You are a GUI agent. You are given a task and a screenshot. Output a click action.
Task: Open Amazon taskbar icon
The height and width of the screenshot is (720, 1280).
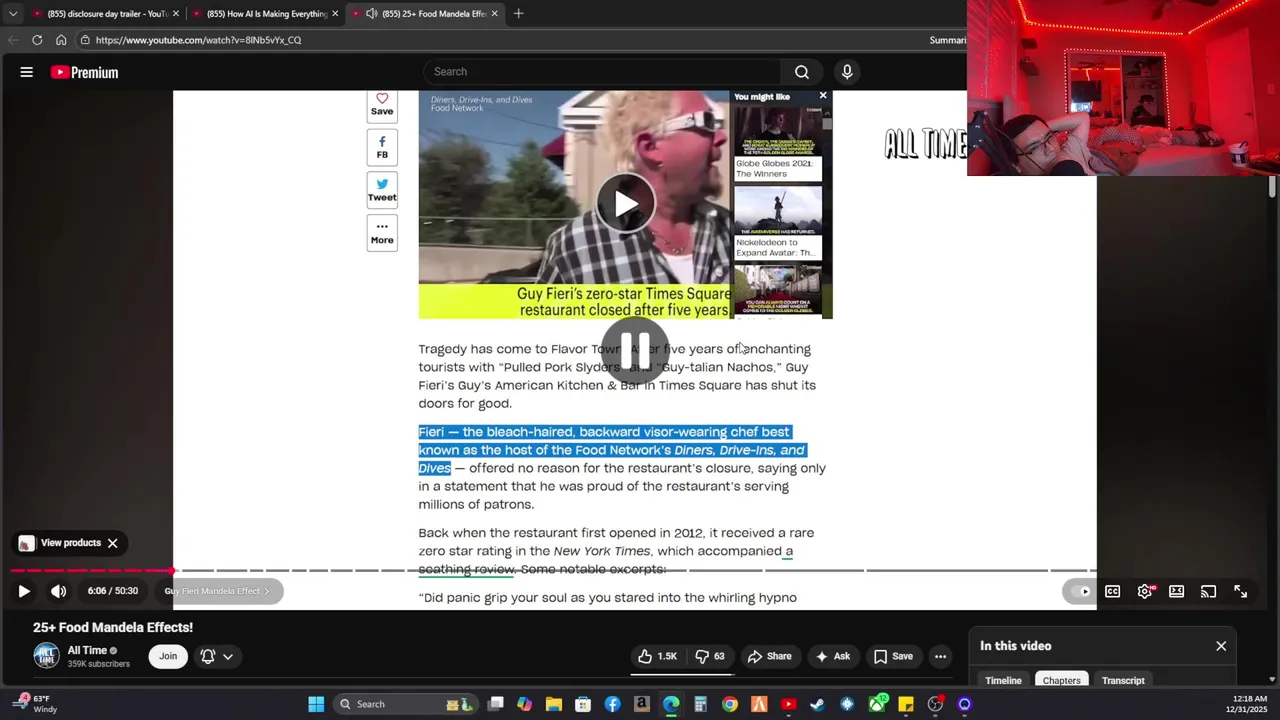tap(642, 704)
